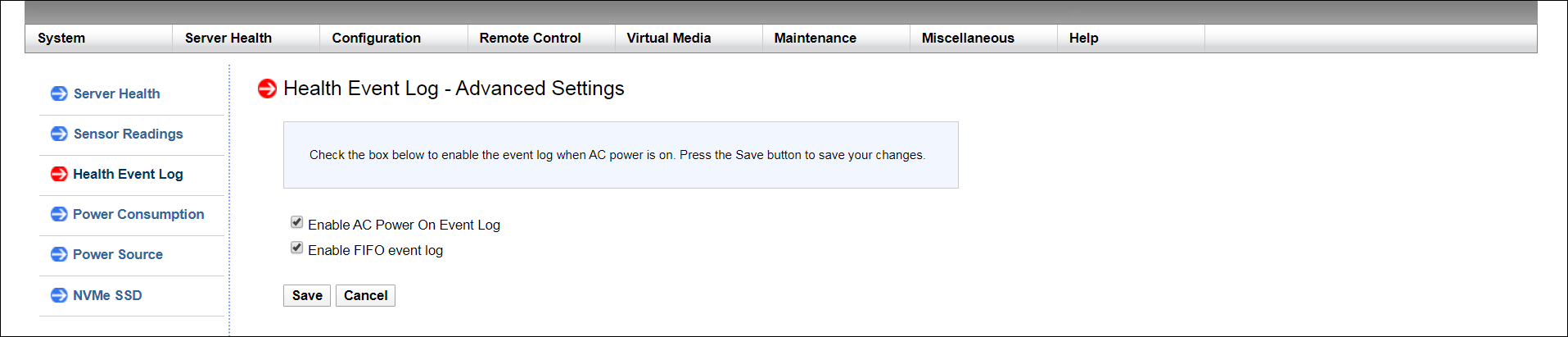Click the red arrow icon beside Health Event Log
Image resolution: width=1568 pixels, height=337 pixels.
click(59, 174)
